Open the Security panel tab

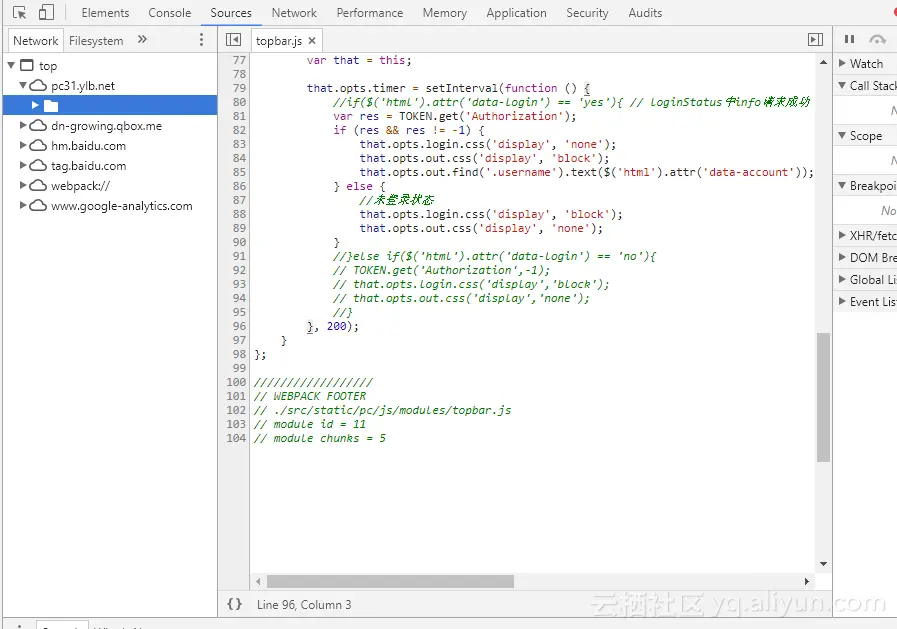(x=587, y=13)
